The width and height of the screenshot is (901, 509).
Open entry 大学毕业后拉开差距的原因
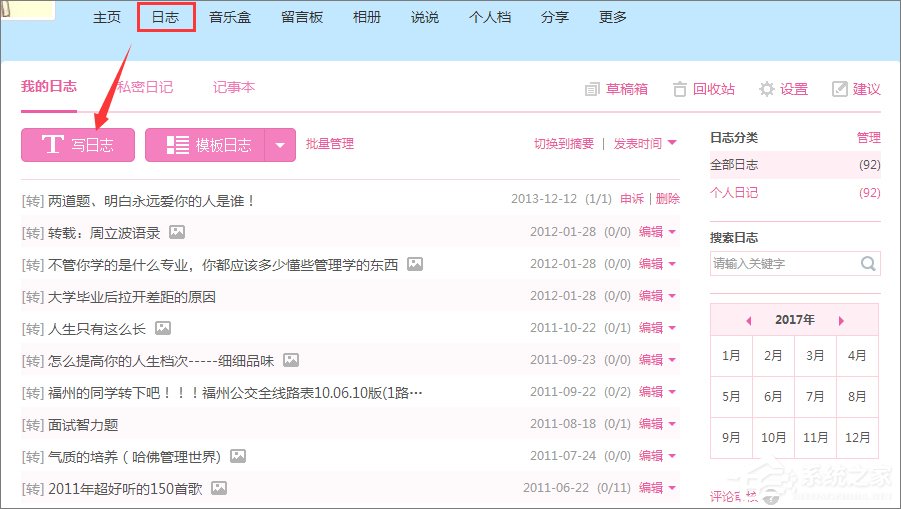[x=132, y=297]
